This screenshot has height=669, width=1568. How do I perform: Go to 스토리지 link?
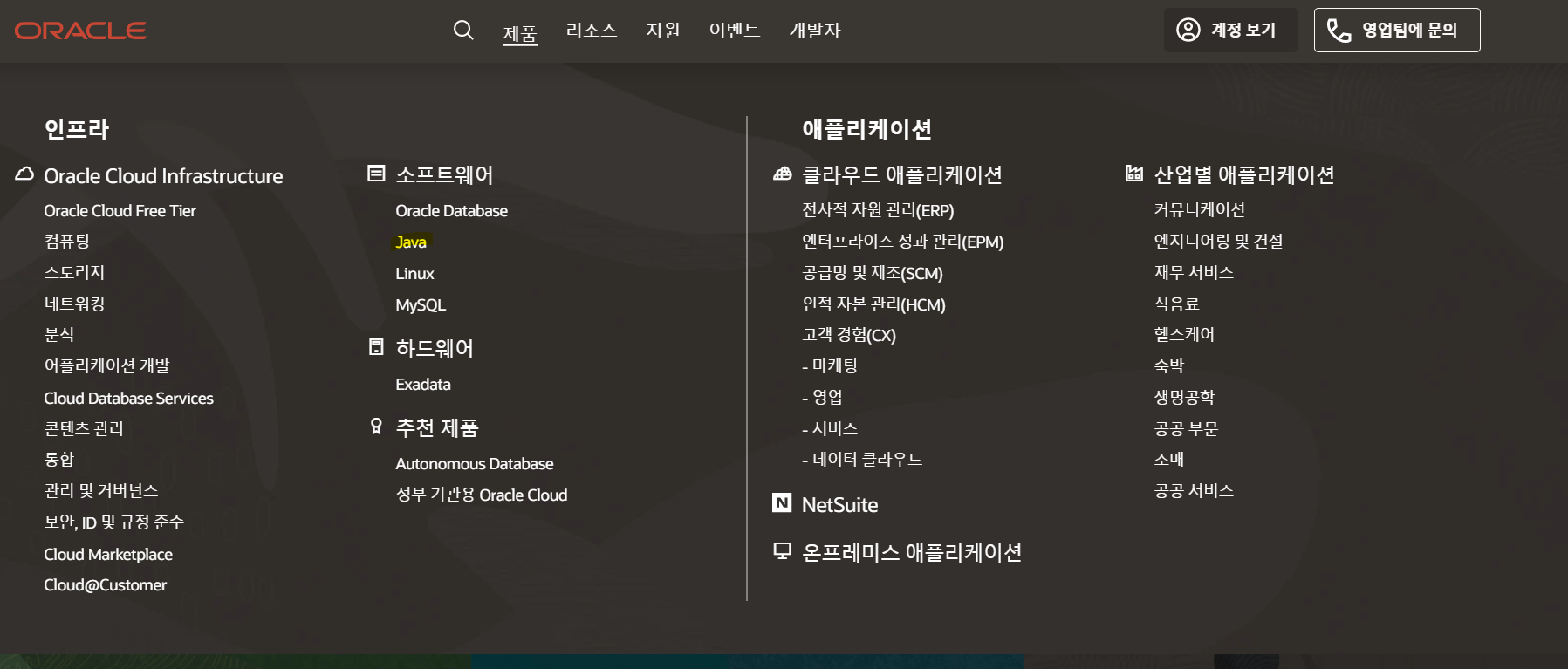[74, 272]
